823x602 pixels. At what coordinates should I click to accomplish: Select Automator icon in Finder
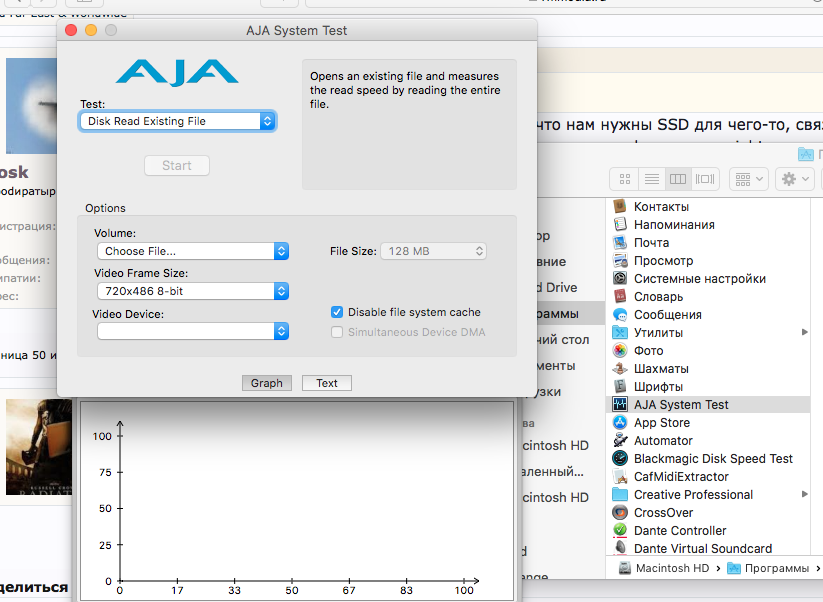click(620, 440)
